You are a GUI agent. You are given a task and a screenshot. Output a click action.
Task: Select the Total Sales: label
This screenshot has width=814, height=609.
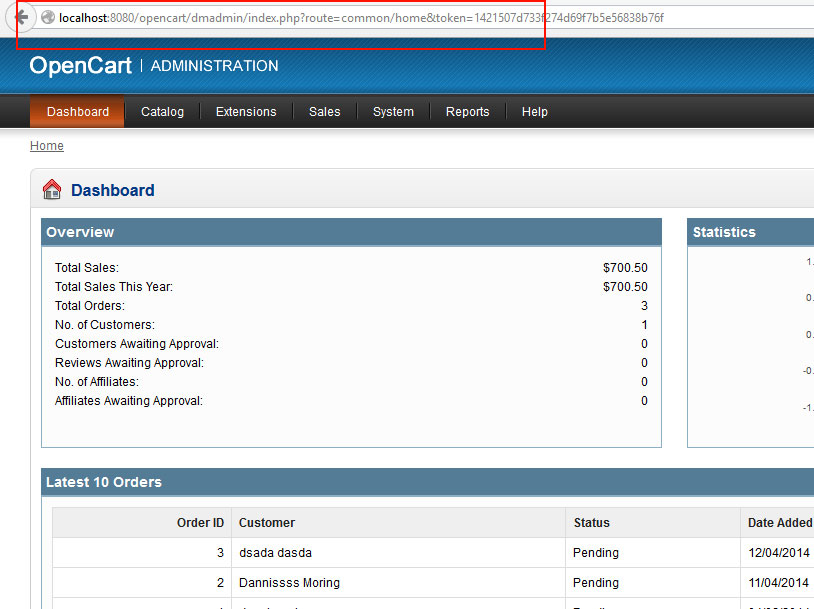87,268
